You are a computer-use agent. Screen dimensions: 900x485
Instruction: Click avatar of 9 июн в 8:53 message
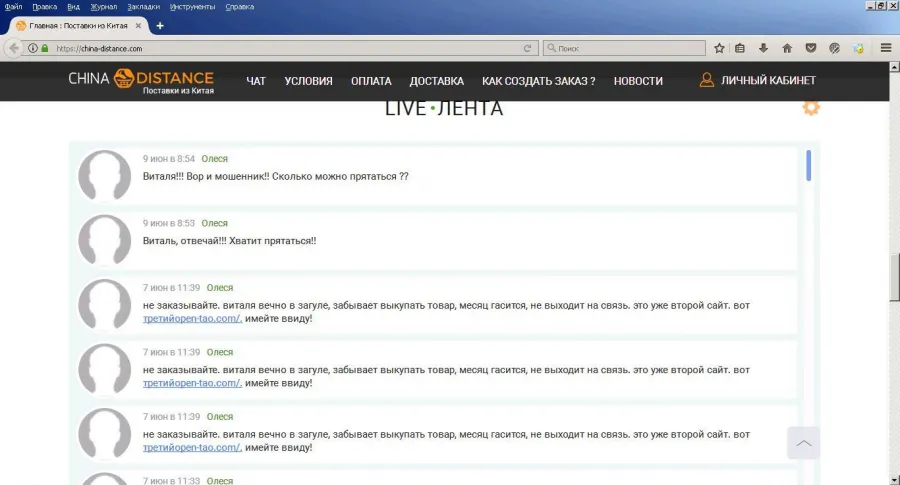[x=104, y=240]
